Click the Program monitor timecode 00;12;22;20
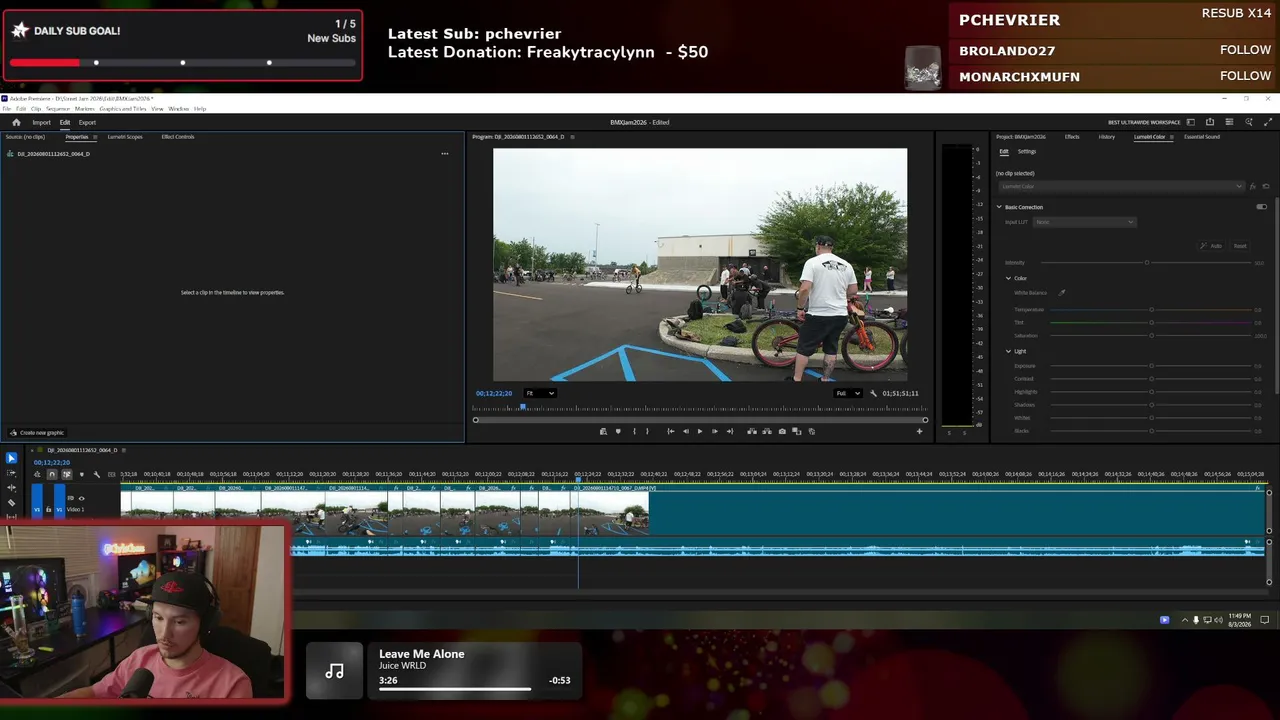This screenshot has width=1280, height=720. click(494, 393)
